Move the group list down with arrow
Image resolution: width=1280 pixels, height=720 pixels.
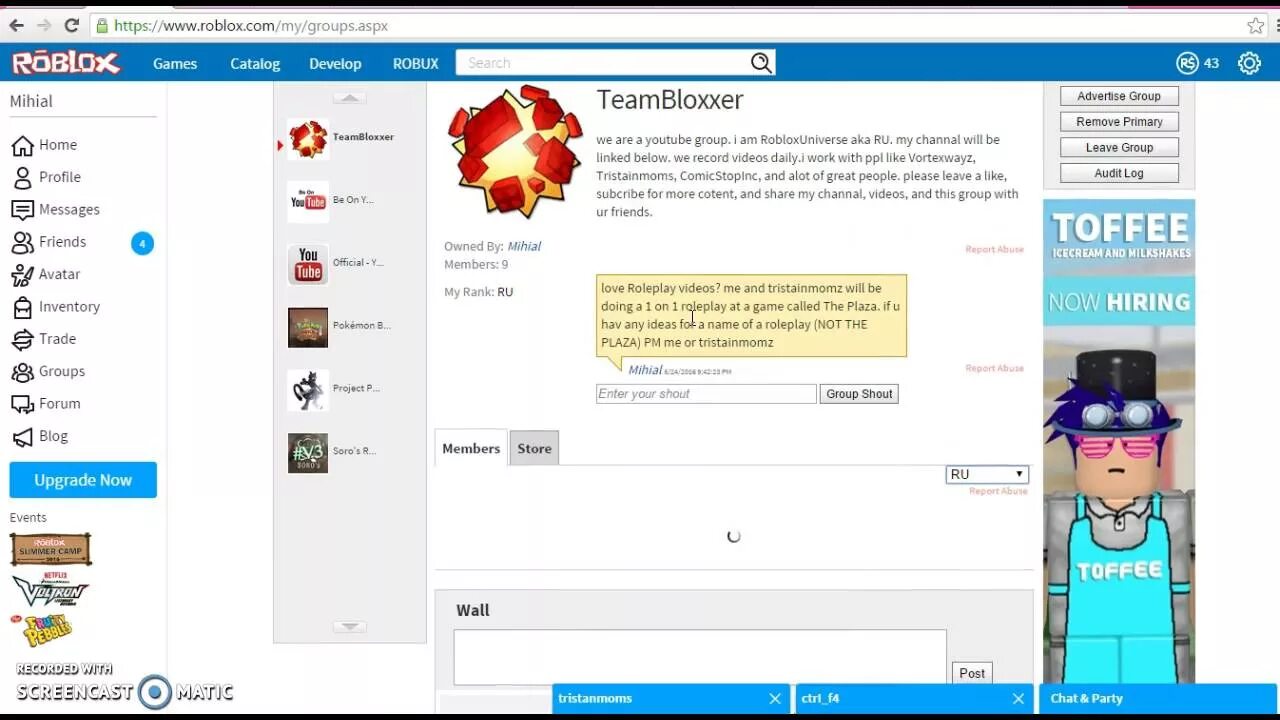pyautogui.click(x=349, y=626)
